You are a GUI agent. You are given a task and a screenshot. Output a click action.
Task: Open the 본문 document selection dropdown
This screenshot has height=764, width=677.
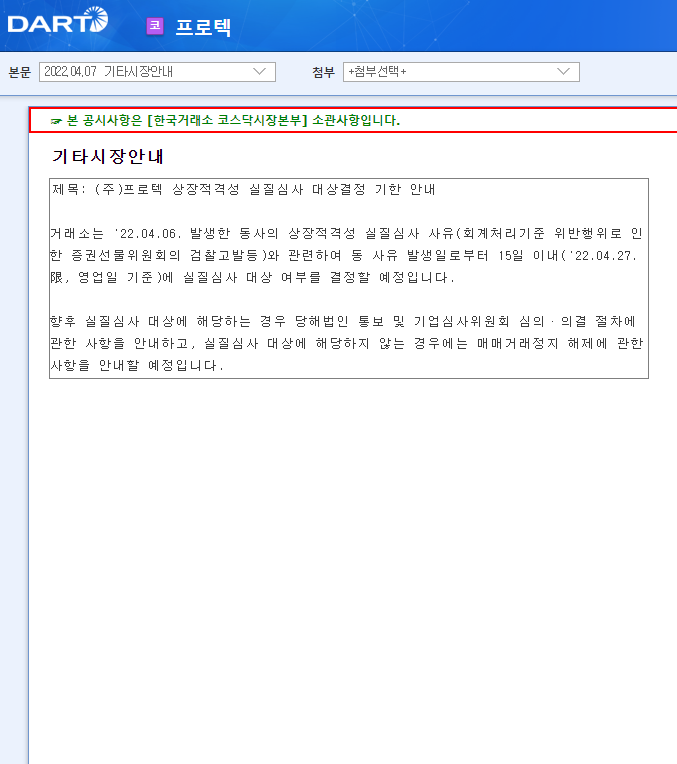pos(157,72)
